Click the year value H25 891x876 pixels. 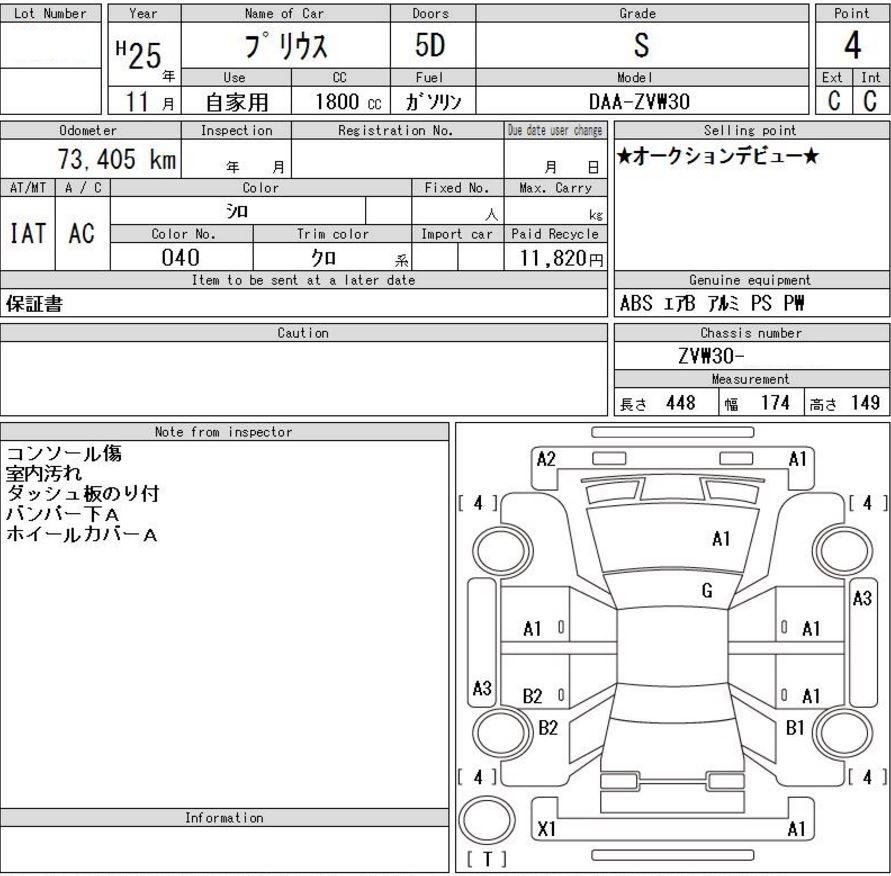pos(139,55)
